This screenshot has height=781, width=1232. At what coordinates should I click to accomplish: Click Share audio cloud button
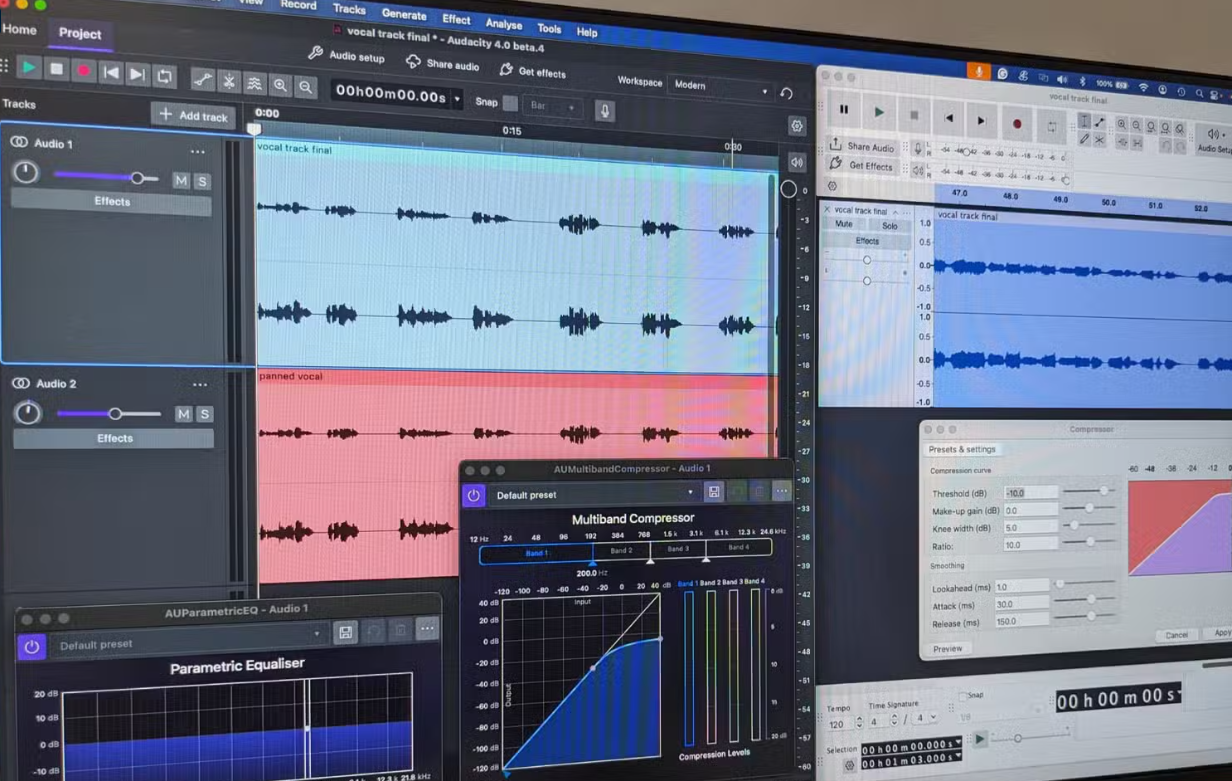(442, 63)
